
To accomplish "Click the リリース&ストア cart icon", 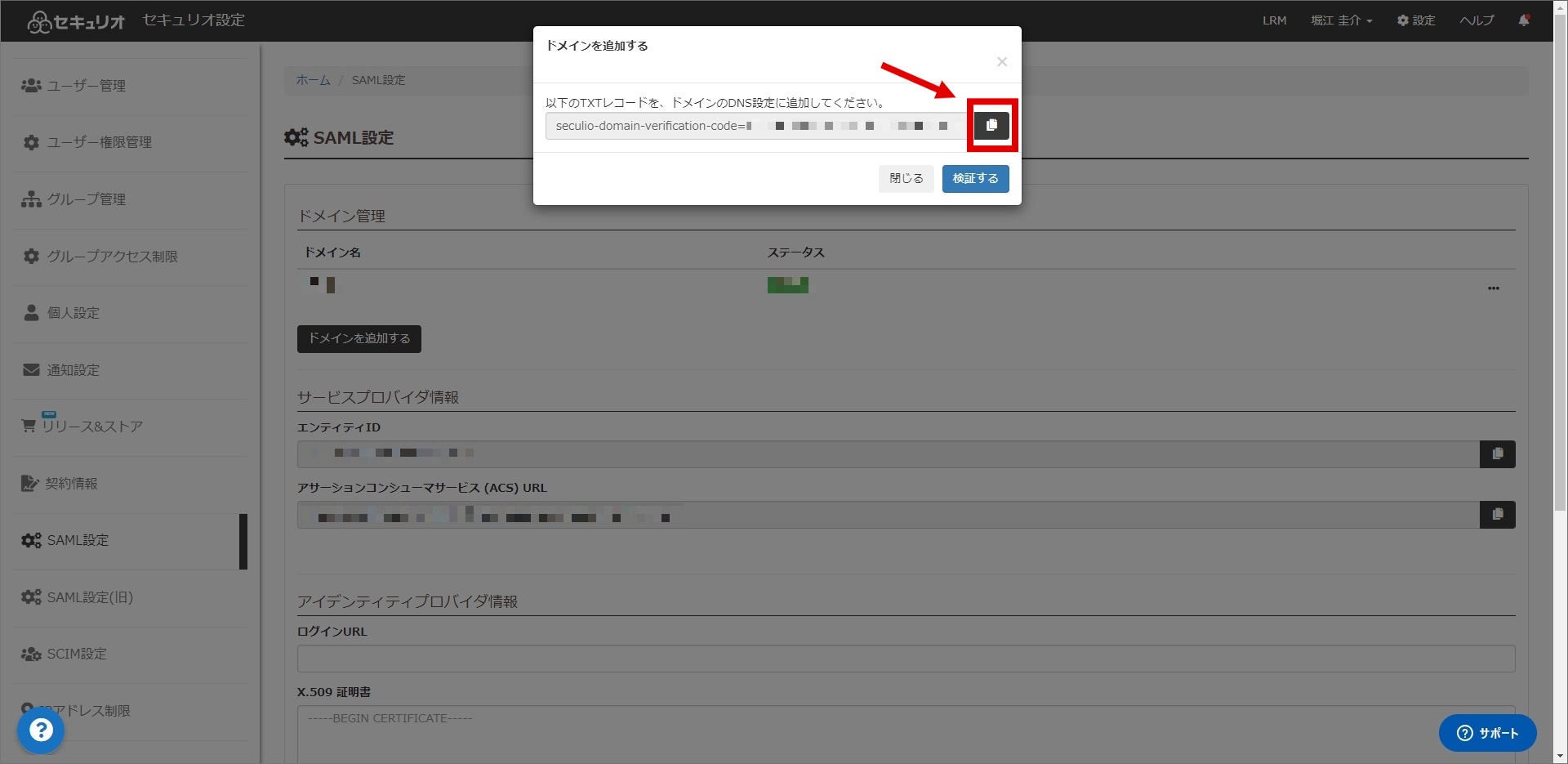I will coord(29,426).
